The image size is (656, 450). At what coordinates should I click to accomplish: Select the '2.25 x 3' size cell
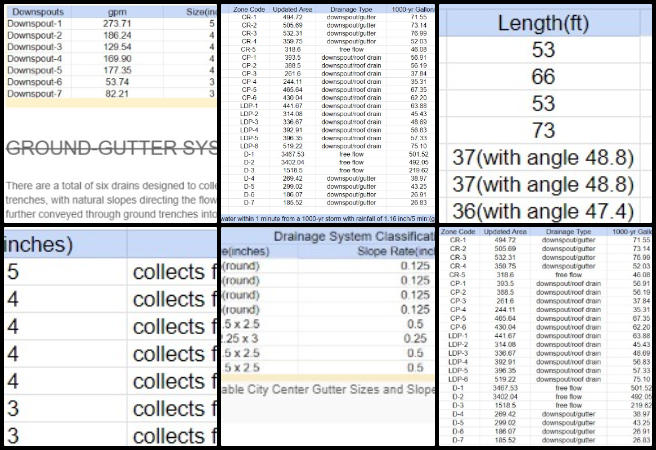(x=238, y=339)
